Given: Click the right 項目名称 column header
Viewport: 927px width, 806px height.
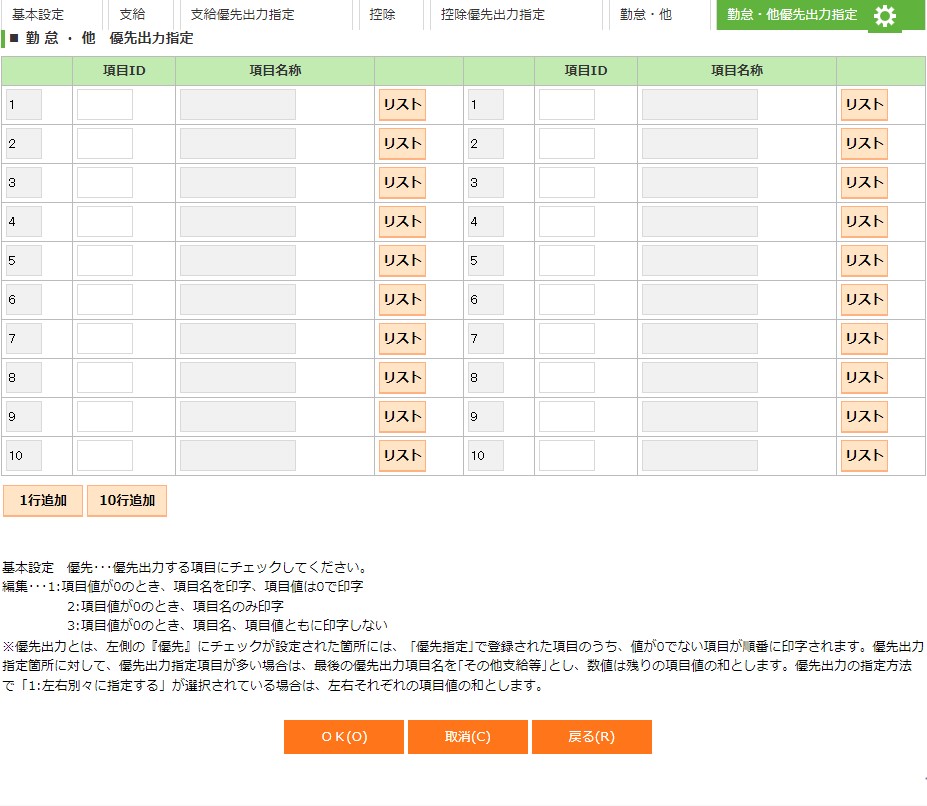Looking at the screenshot, I should coord(737,71).
